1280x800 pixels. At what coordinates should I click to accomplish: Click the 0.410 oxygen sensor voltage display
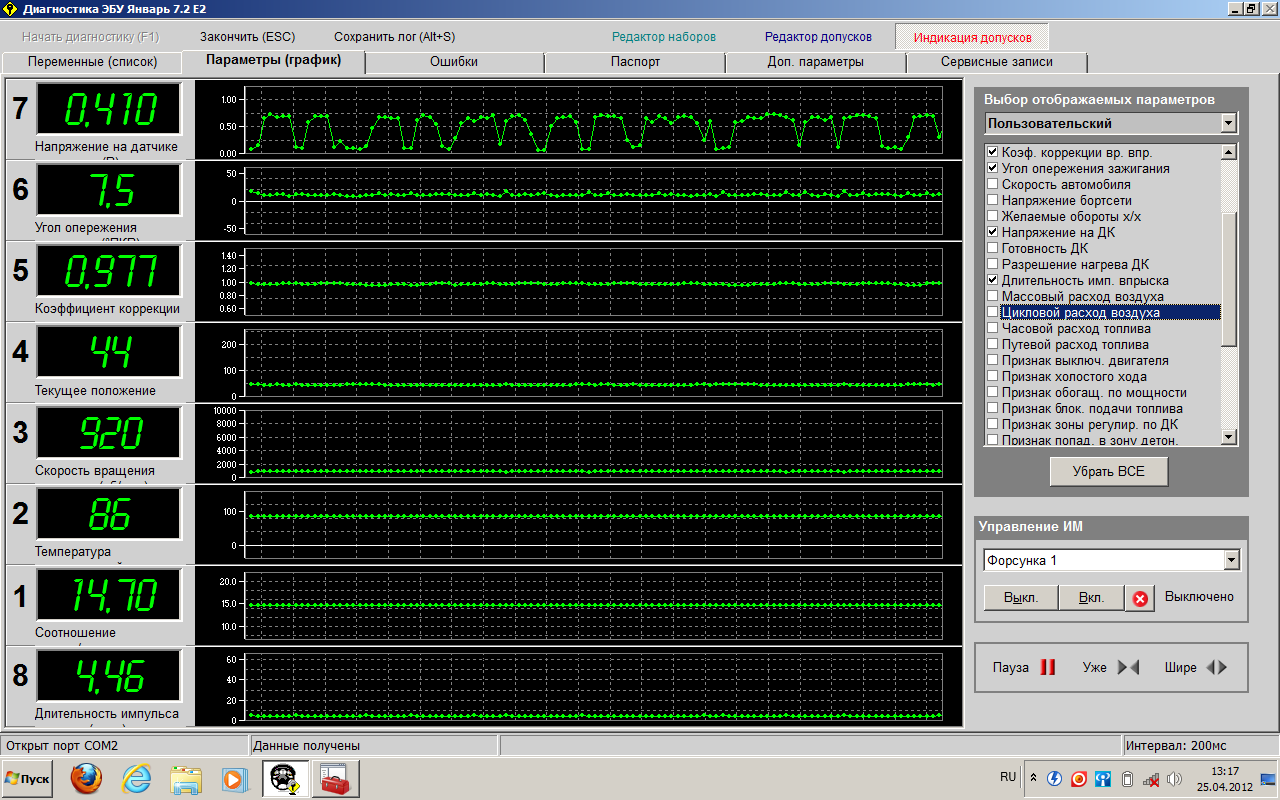[109, 109]
